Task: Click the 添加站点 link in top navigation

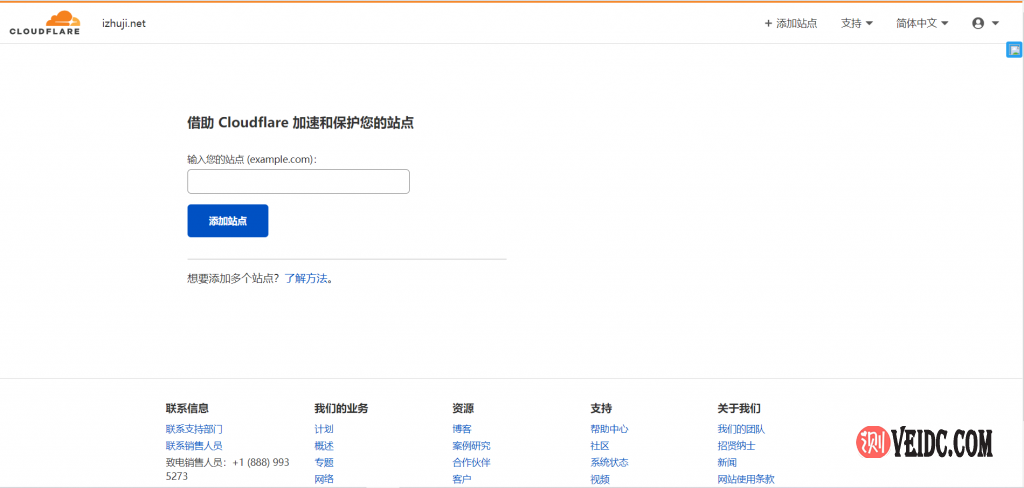Action: (x=791, y=24)
